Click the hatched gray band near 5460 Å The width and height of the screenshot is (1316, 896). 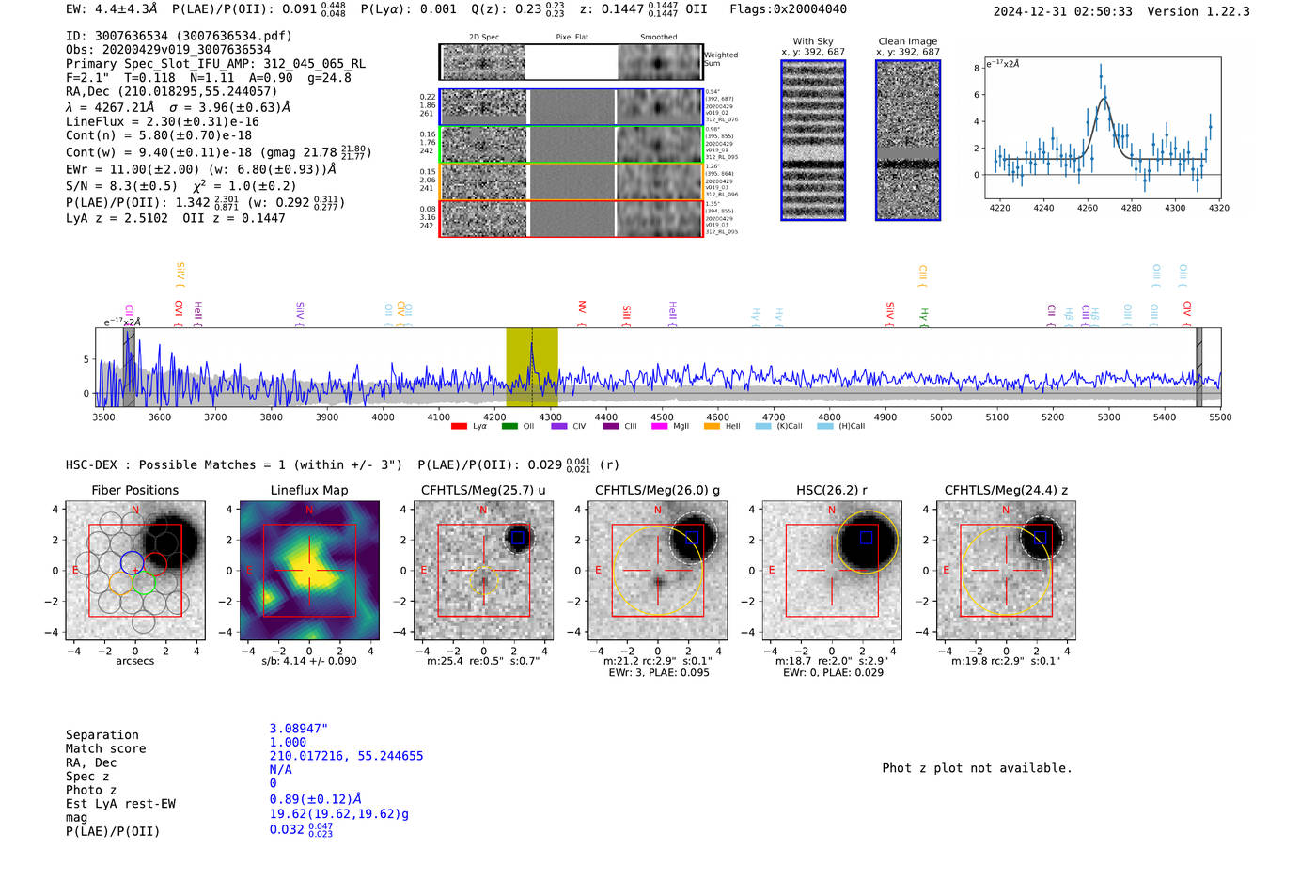[1198, 368]
